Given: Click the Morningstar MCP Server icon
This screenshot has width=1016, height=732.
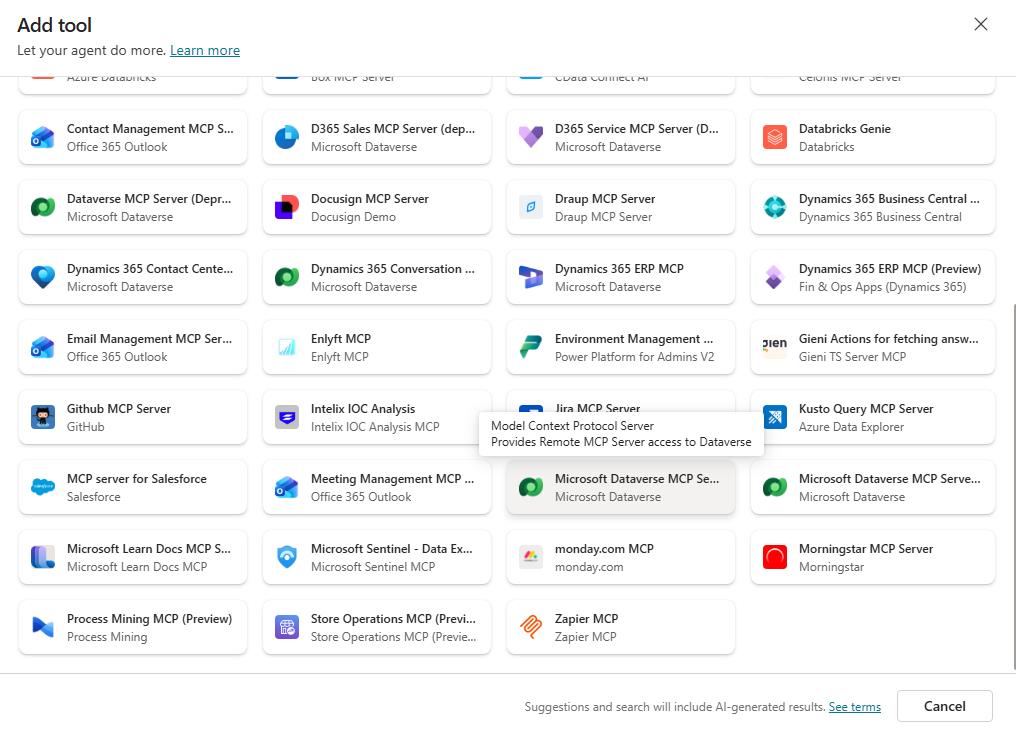Looking at the screenshot, I should [774, 557].
